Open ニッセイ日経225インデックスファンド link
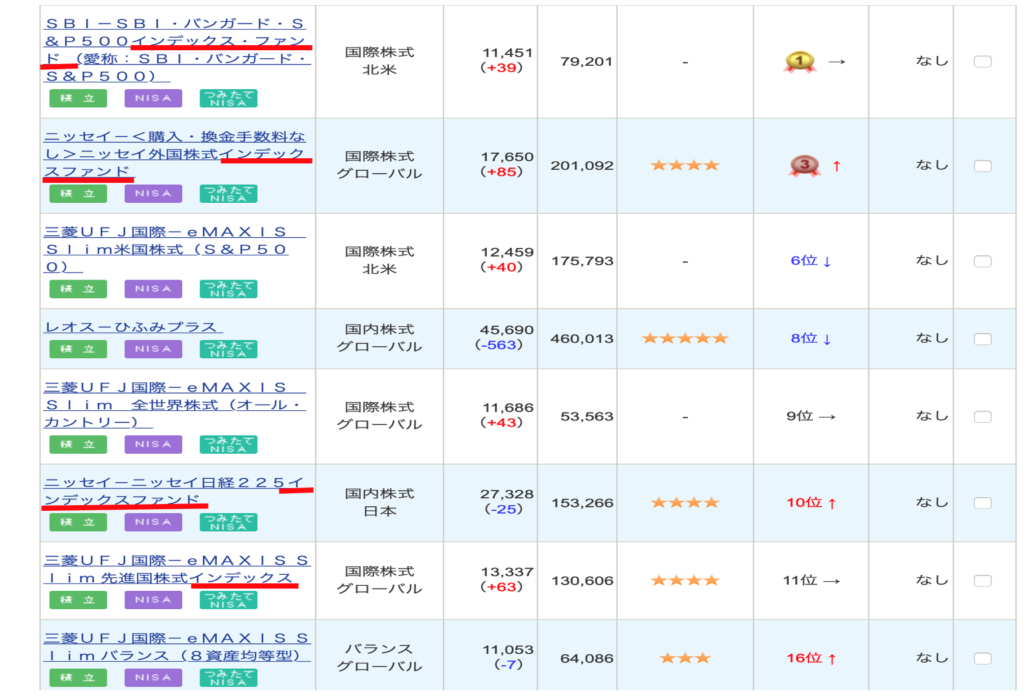 pos(174,491)
